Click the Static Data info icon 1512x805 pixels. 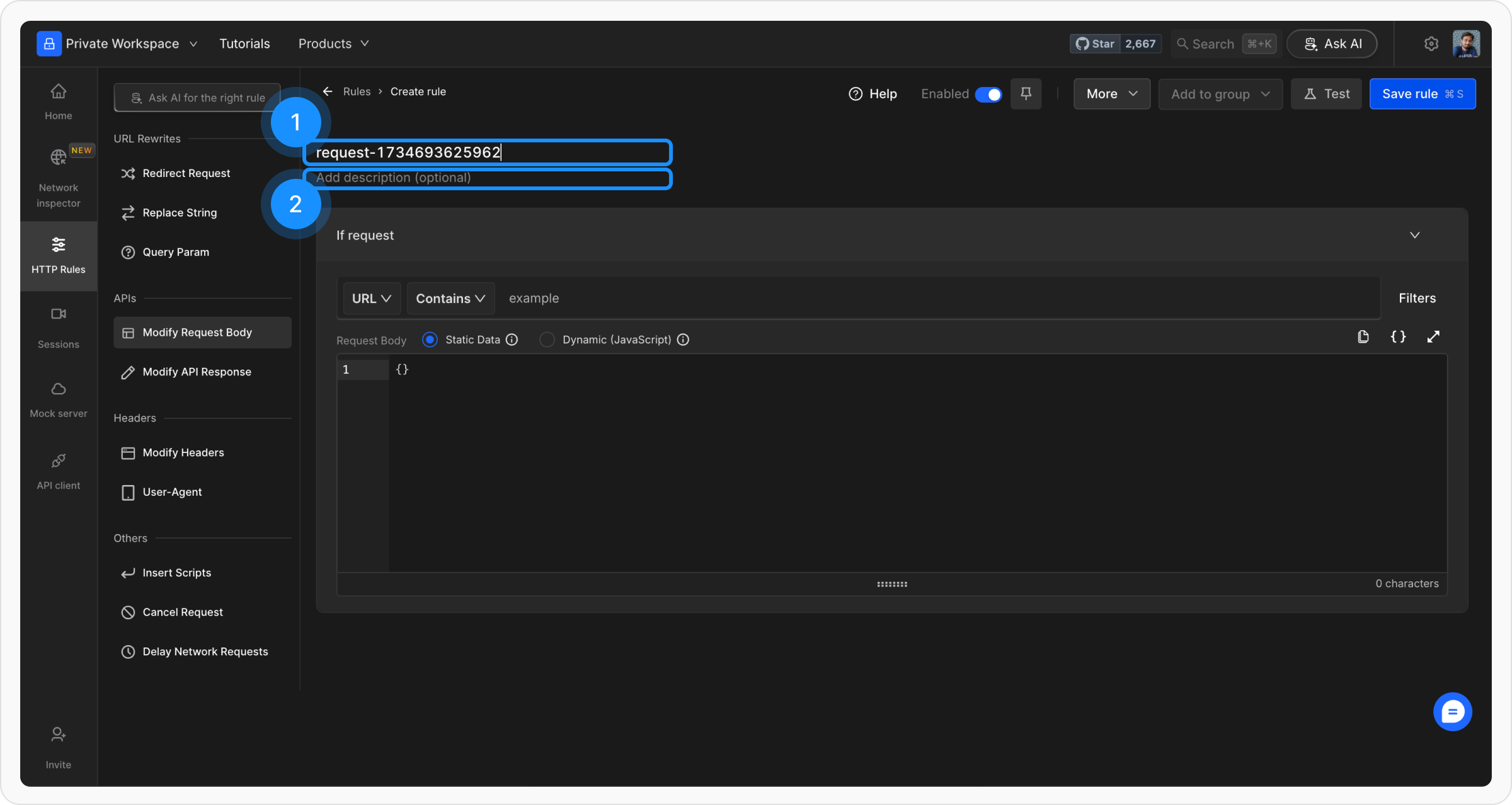click(x=512, y=340)
